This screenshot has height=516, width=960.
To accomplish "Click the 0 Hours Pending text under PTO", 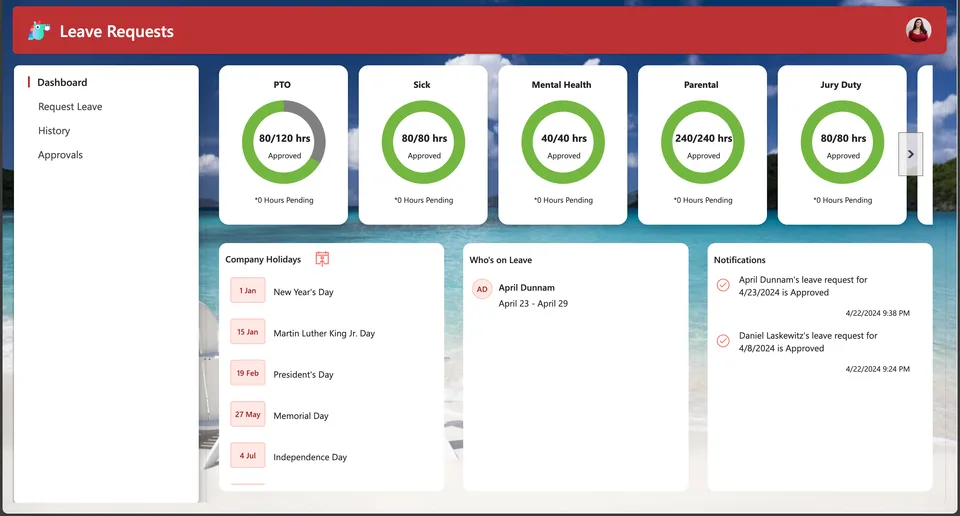I will 284,200.
